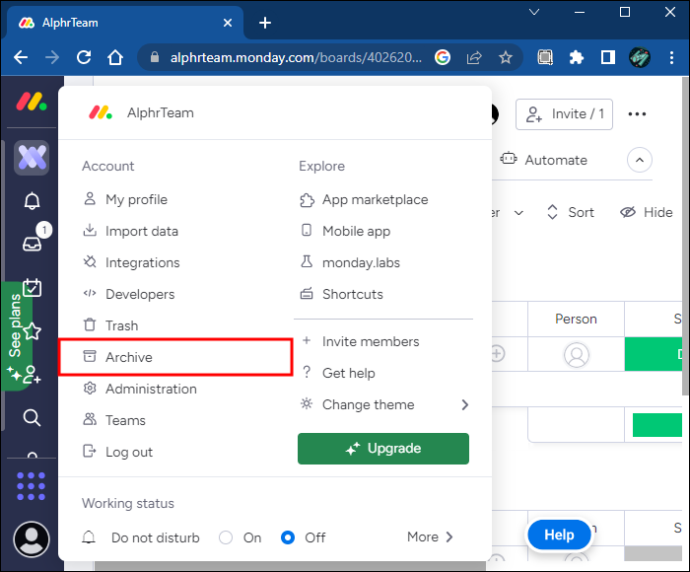Click Google icon in address bar
The image size is (690, 572).
442,57
